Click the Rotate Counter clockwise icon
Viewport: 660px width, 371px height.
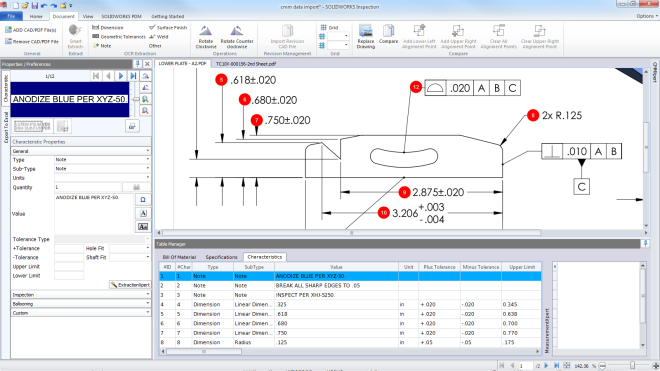[x=237, y=31]
